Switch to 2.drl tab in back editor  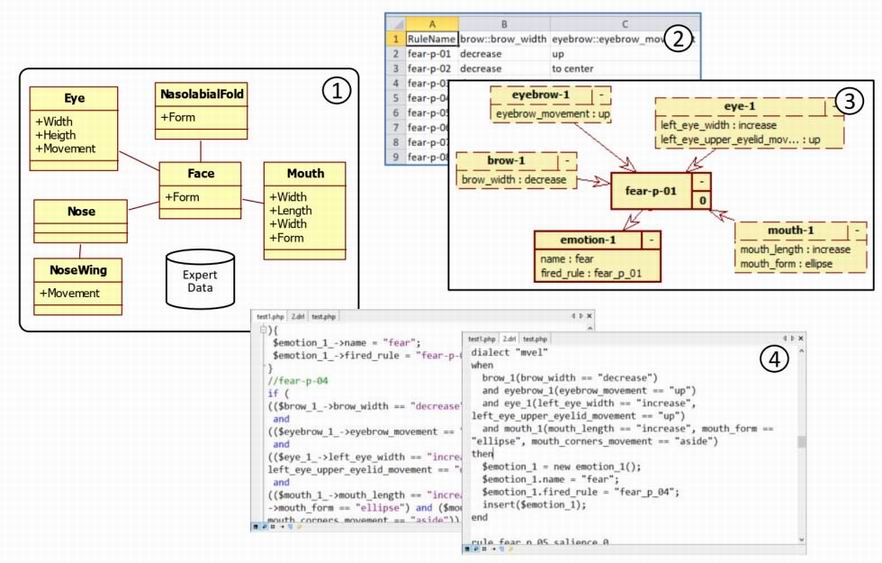click(298, 317)
